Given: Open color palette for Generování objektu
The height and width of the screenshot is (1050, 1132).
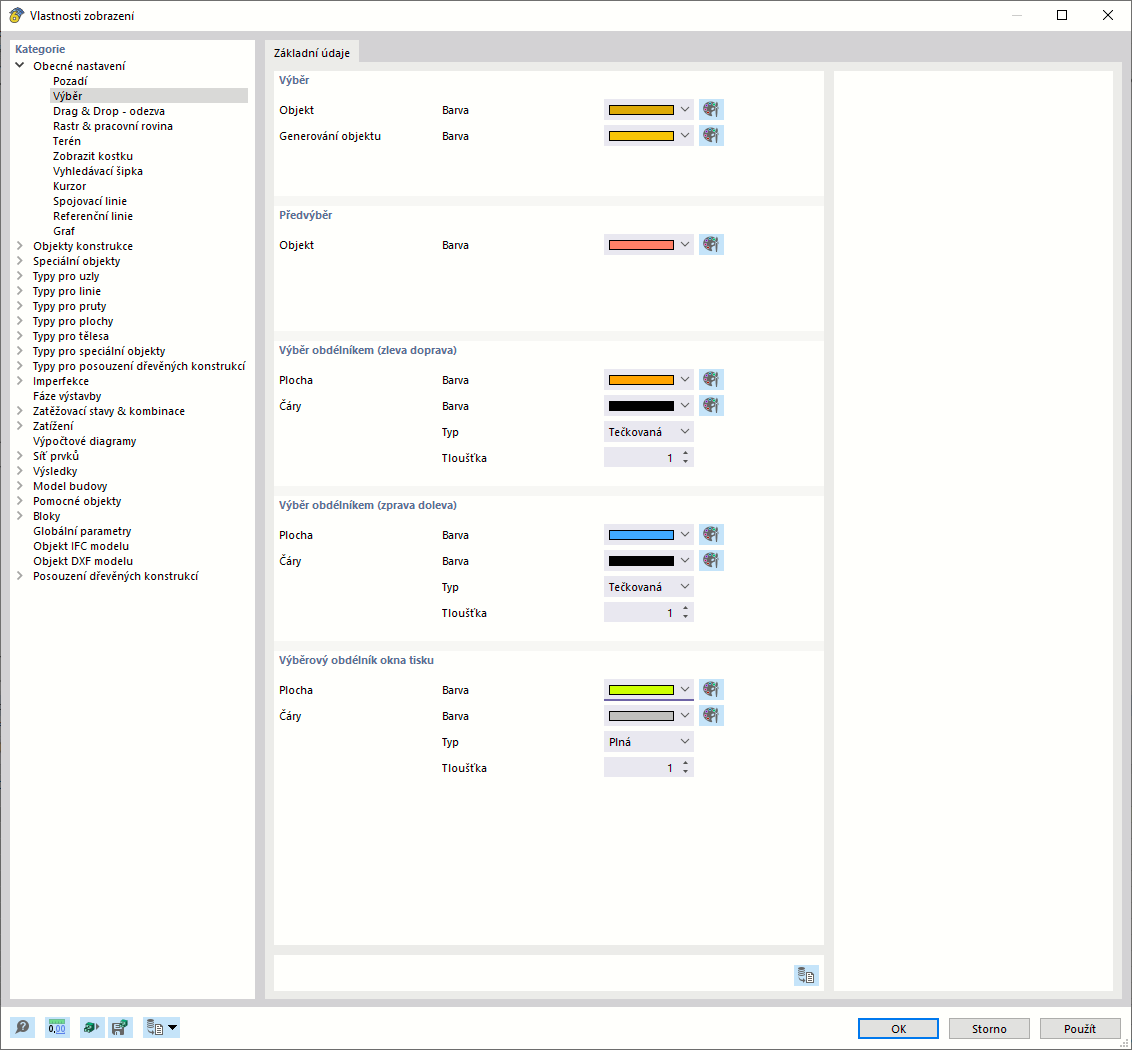Looking at the screenshot, I should coord(711,136).
